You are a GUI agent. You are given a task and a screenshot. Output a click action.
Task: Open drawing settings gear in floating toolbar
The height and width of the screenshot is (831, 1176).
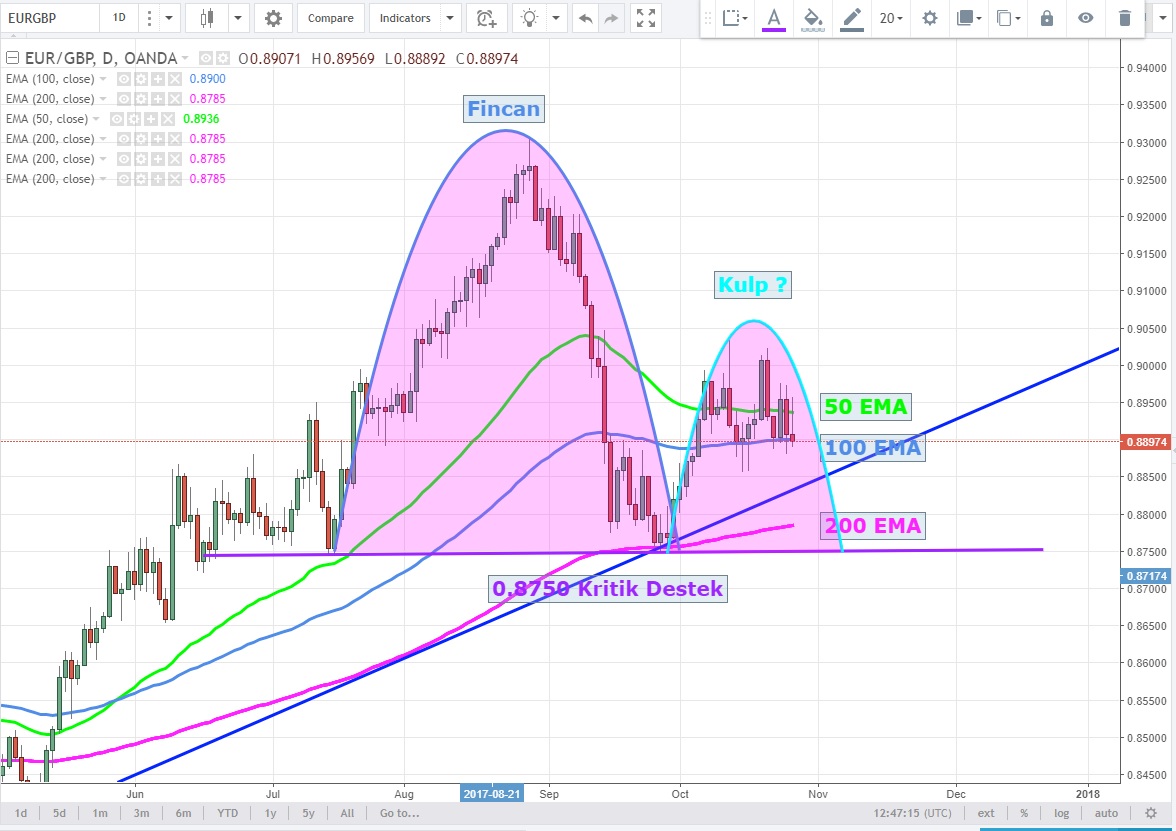pyautogui.click(x=930, y=18)
